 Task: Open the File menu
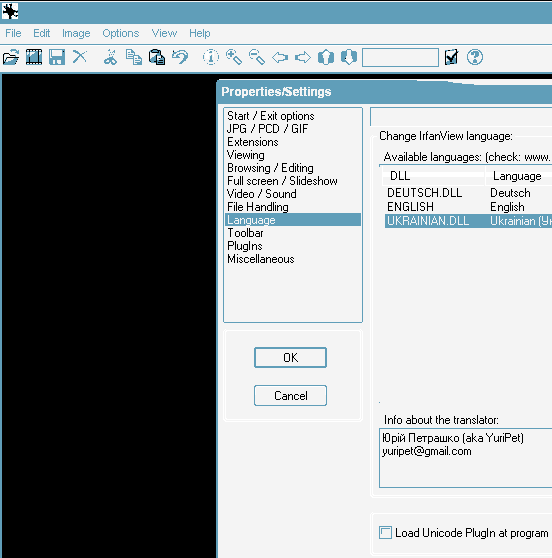[13, 33]
